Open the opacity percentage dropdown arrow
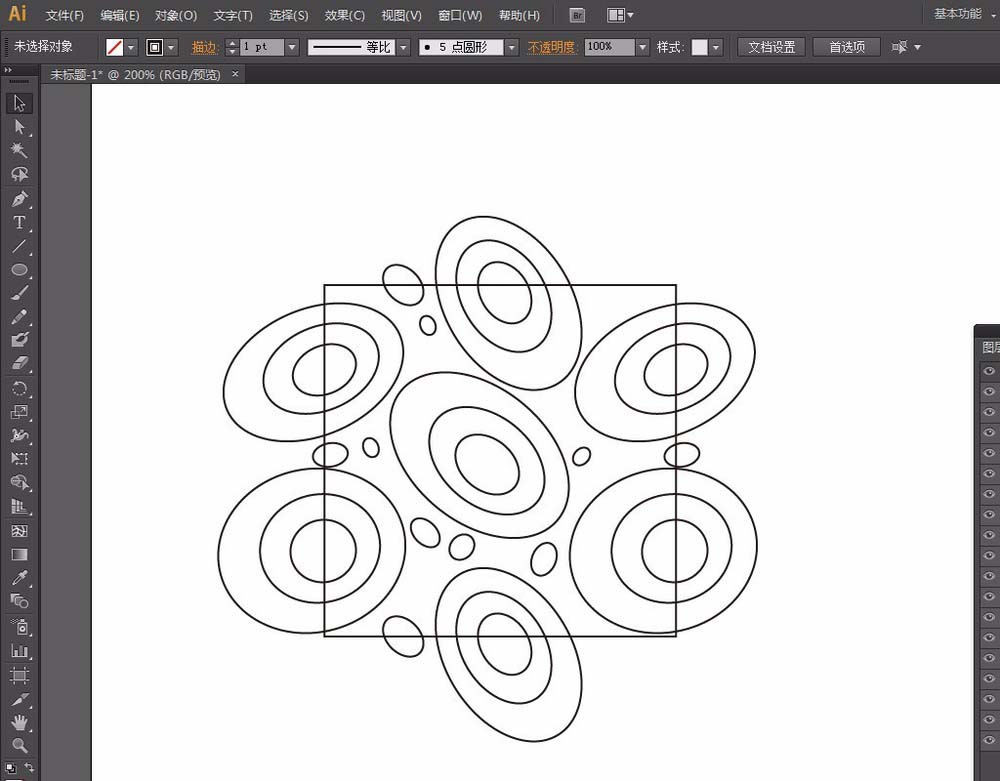Viewport: 1000px width, 781px height. [642, 47]
